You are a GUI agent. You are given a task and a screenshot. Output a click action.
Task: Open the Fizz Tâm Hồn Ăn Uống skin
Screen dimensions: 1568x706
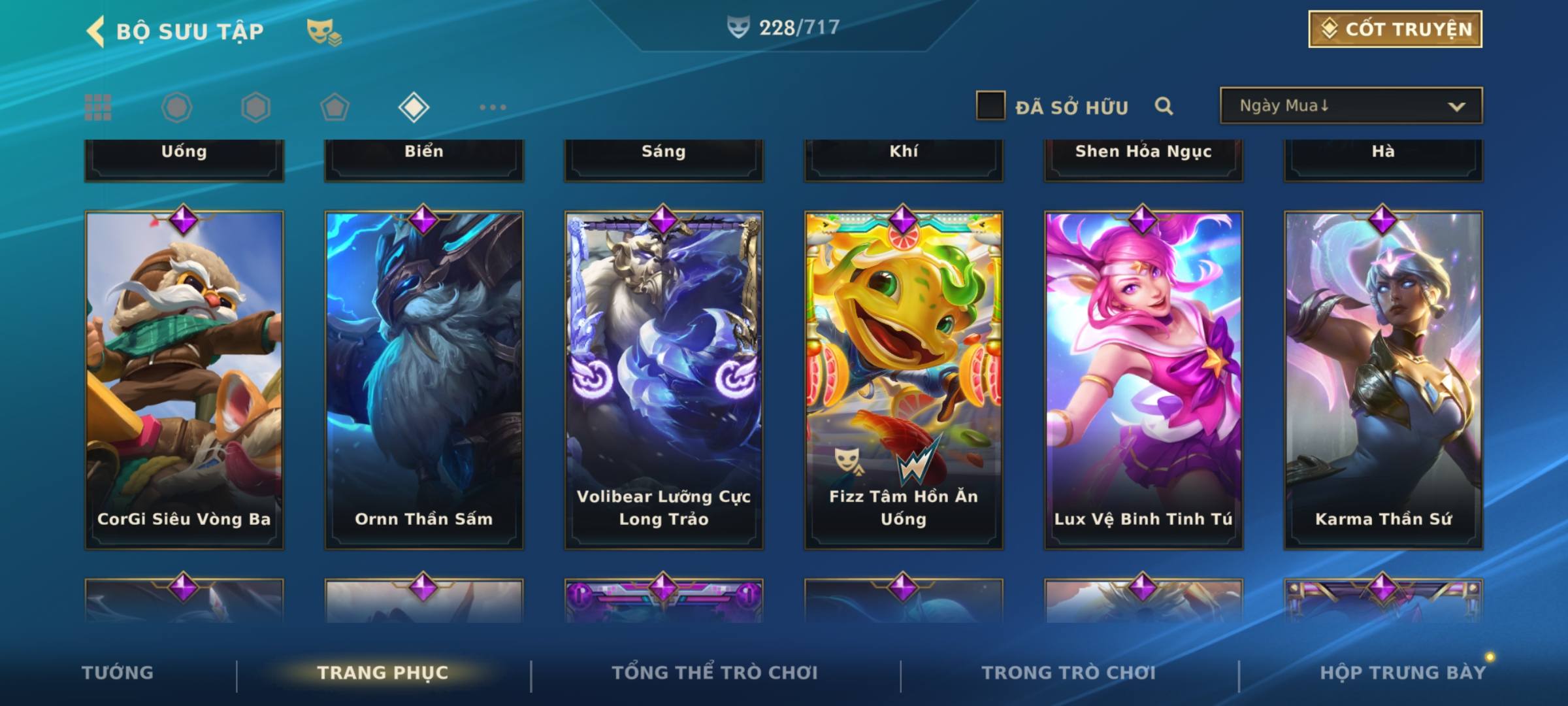[904, 380]
